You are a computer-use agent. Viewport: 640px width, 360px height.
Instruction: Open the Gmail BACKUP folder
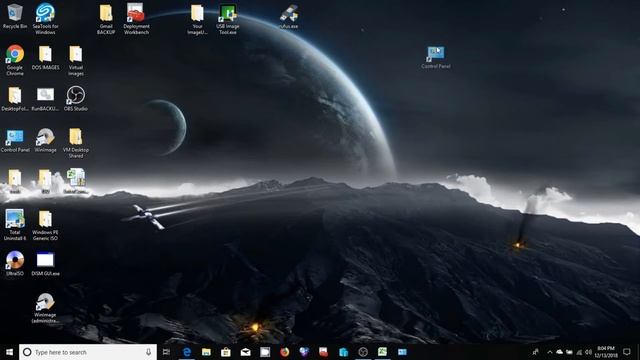click(106, 18)
